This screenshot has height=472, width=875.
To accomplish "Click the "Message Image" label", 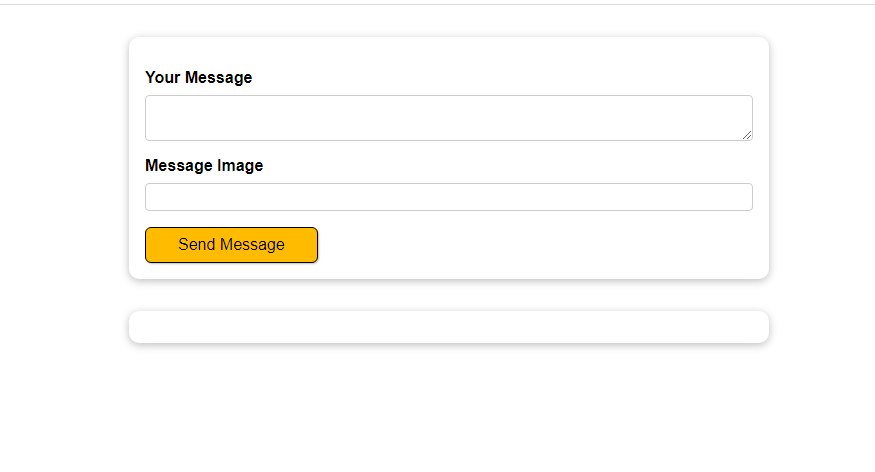I will (x=204, y=165).
